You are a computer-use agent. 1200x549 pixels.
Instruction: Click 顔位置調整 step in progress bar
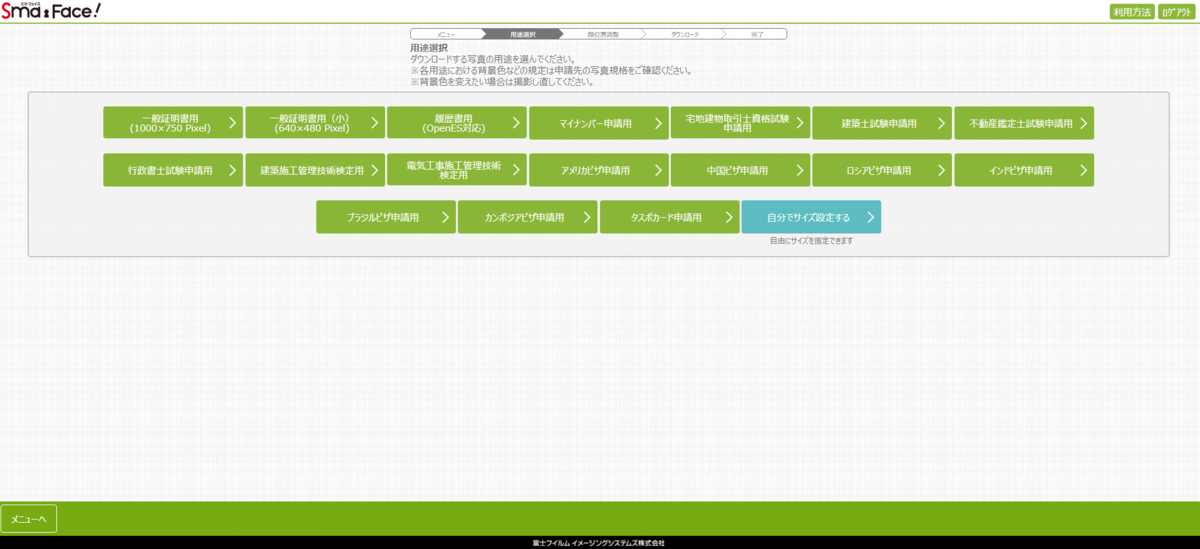pos(603,34)
